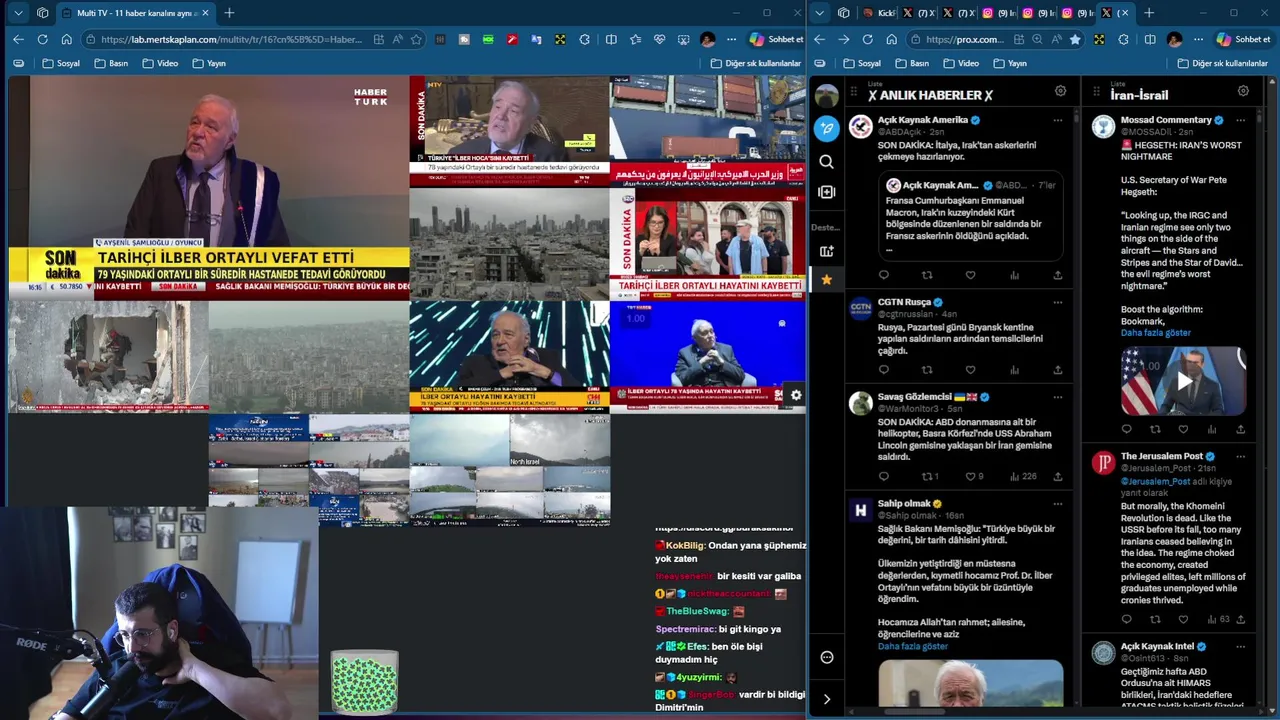Go back in right browser

coord(819,39)
